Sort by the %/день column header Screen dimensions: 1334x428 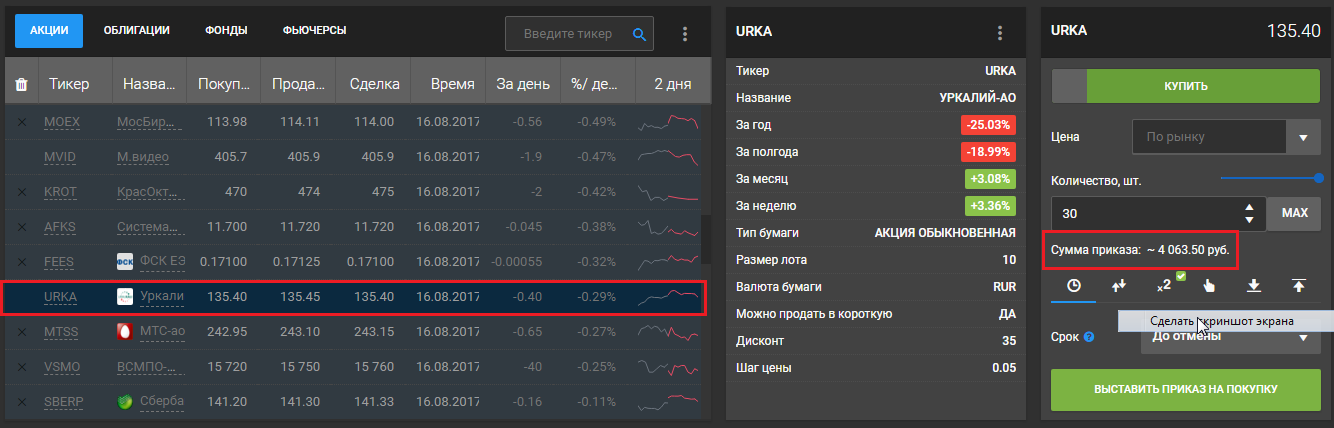597,85
